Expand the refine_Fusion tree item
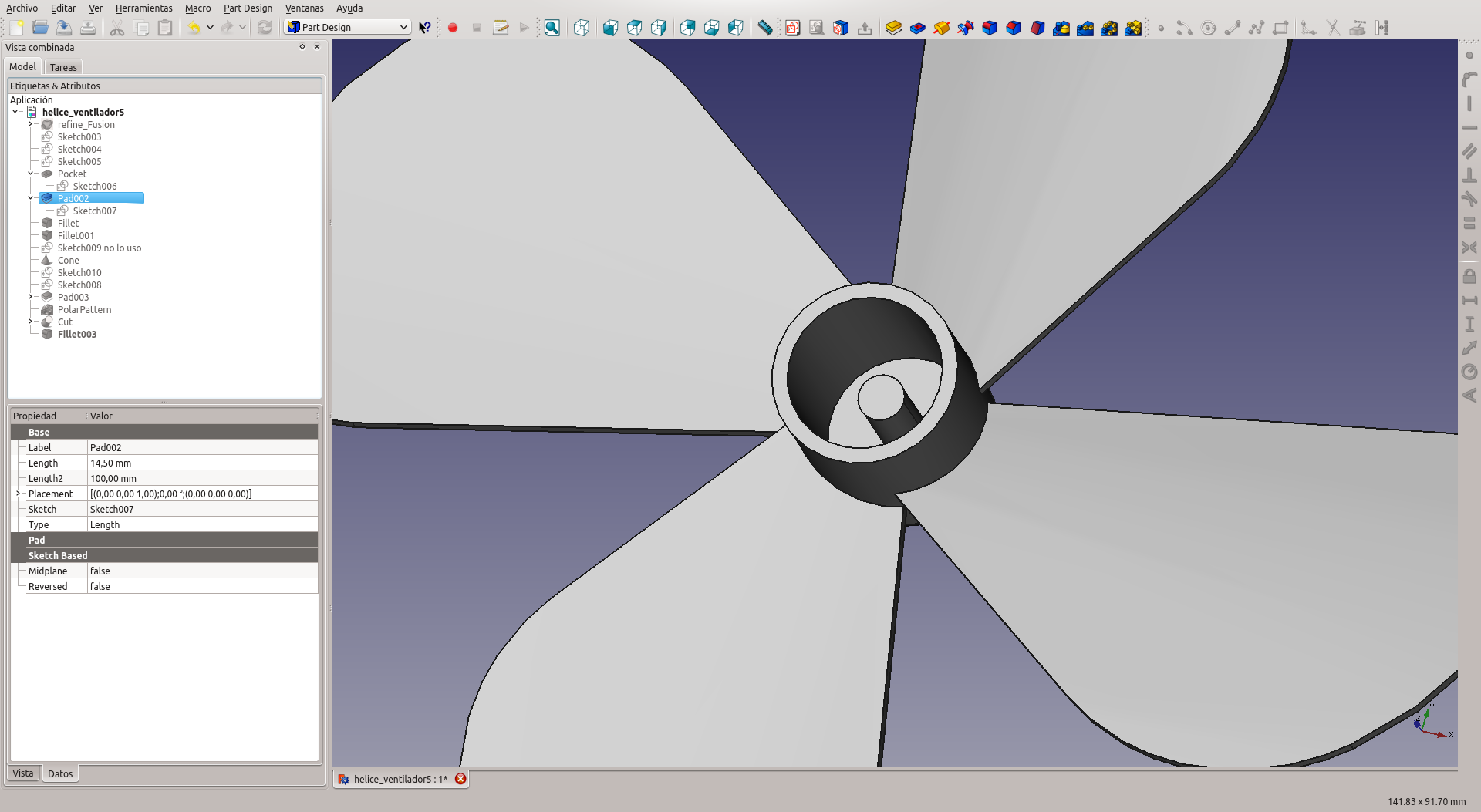1481x812 pixels. [31, 124]
